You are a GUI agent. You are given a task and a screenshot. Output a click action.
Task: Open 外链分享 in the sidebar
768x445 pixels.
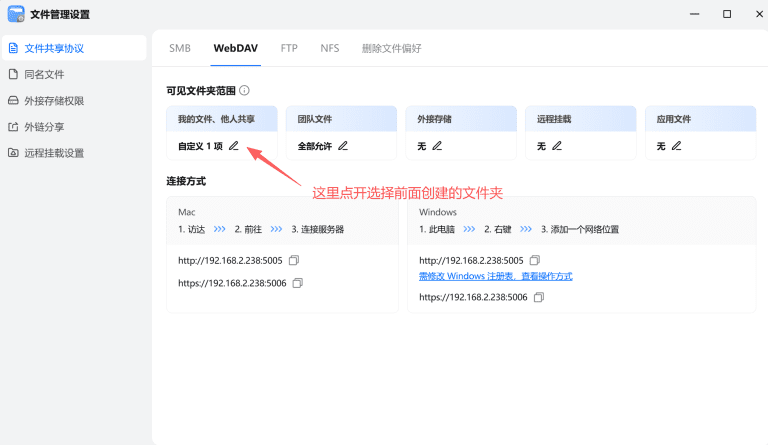tap(74, 127)
